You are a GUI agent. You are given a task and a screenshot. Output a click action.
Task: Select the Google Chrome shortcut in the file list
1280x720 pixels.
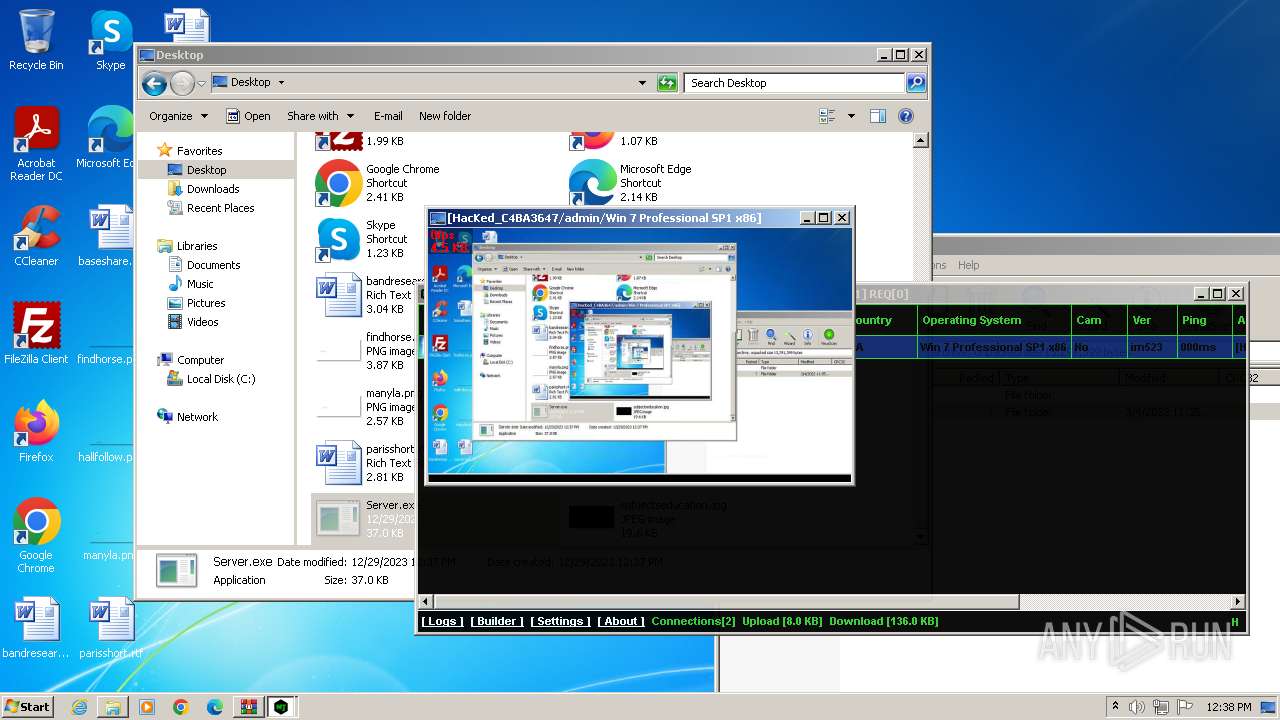(378, 183)
